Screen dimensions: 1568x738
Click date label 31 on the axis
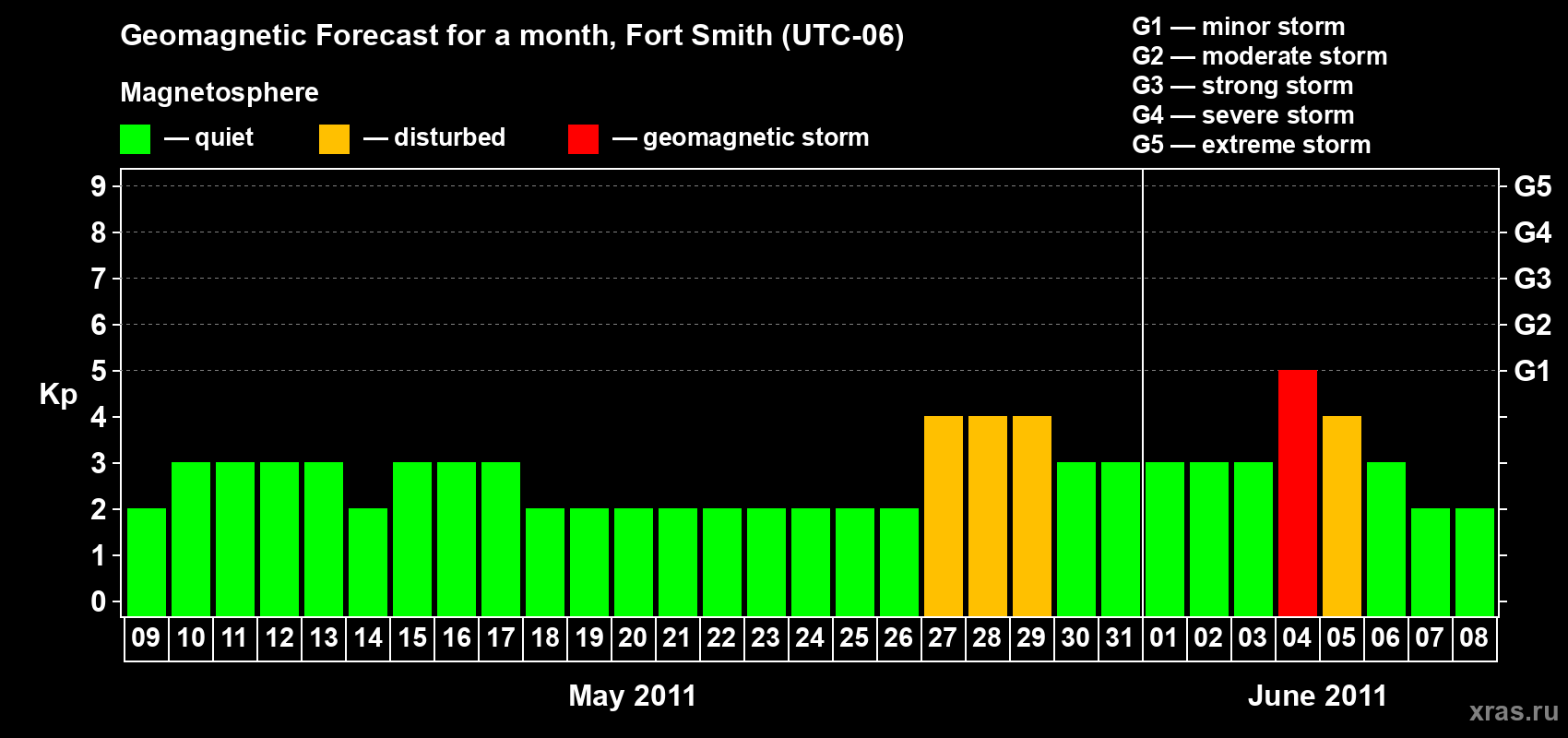[x=1121, y=637]
